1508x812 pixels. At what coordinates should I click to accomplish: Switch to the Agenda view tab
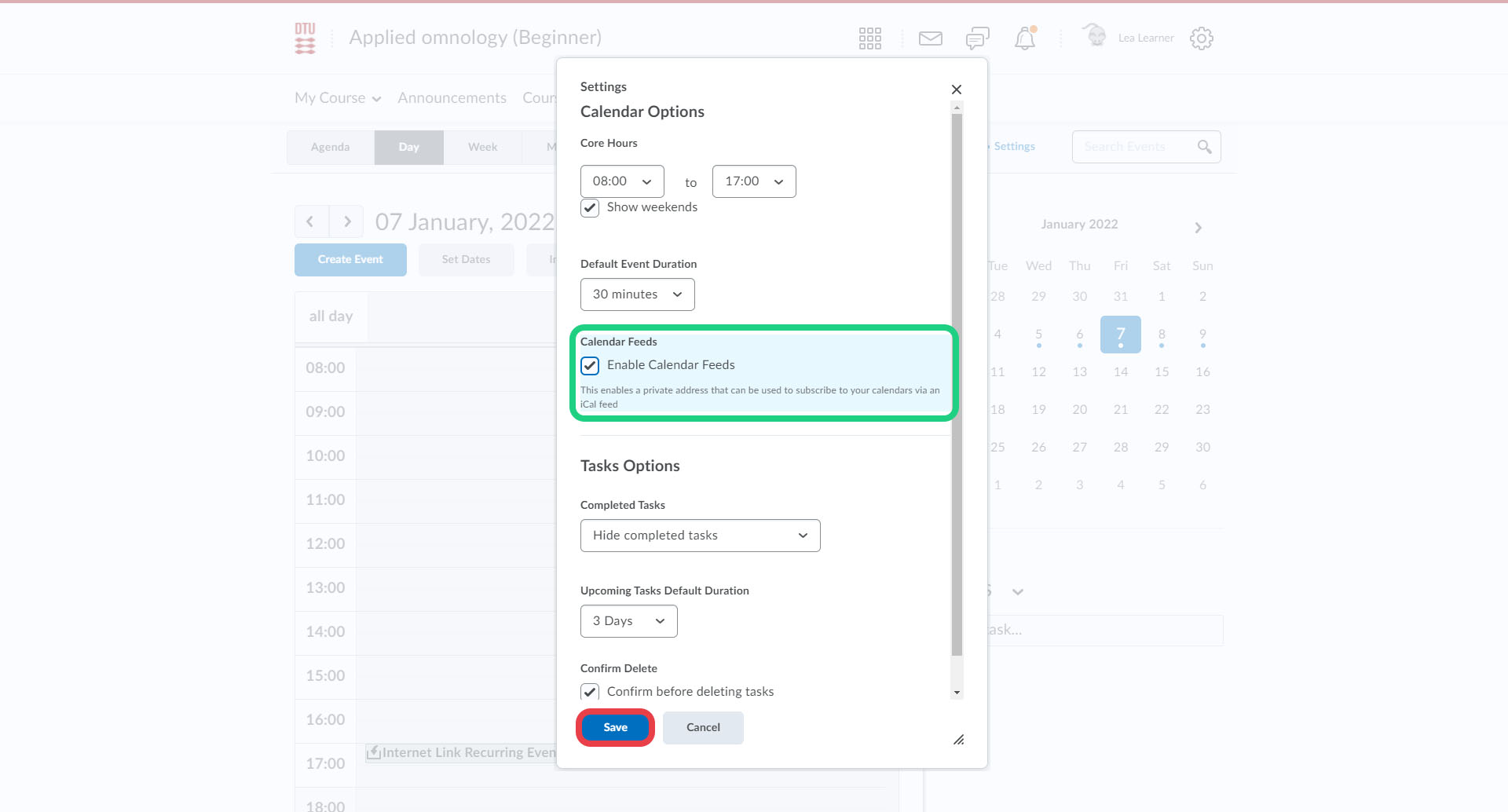pyautogui.click(x=330, y=148)
